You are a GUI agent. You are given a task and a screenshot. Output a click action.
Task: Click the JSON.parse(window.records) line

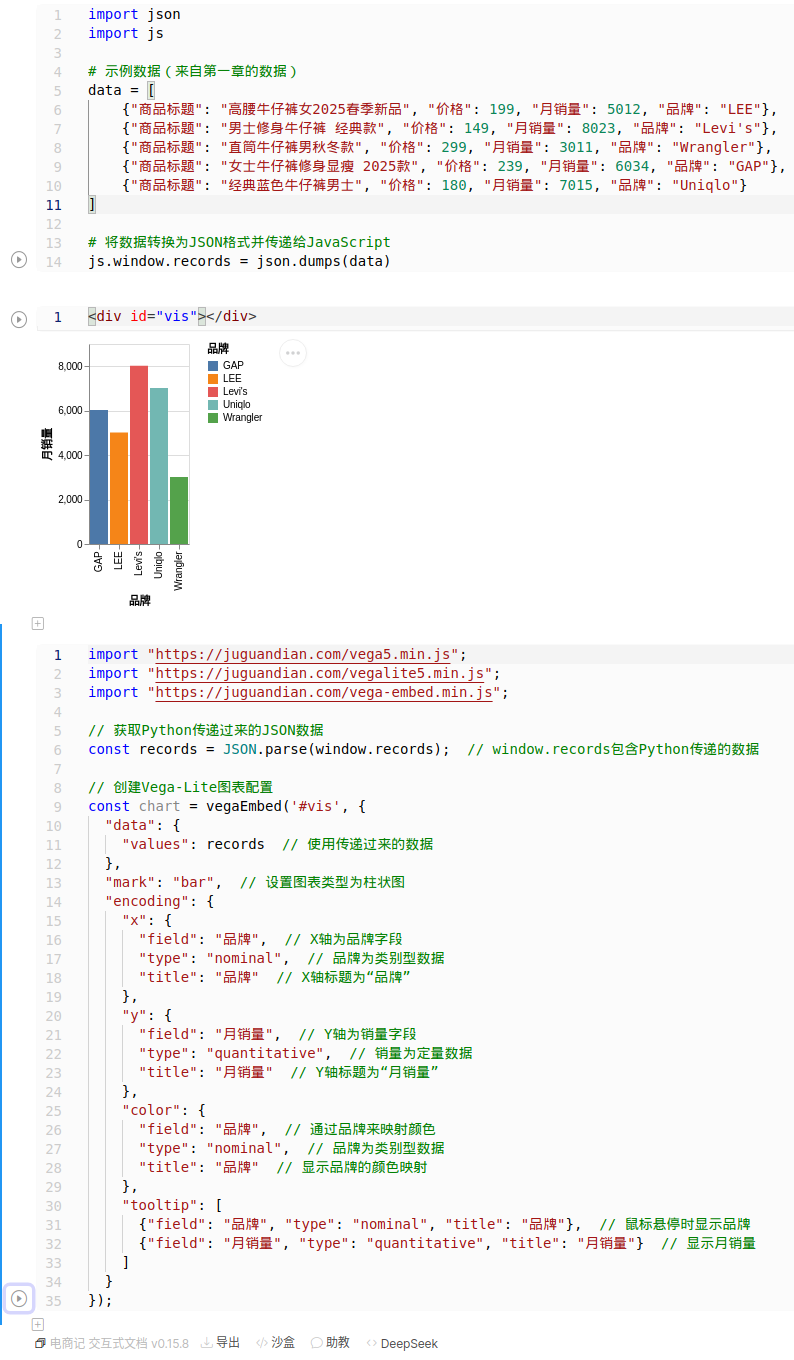click(x=424, y=749)
